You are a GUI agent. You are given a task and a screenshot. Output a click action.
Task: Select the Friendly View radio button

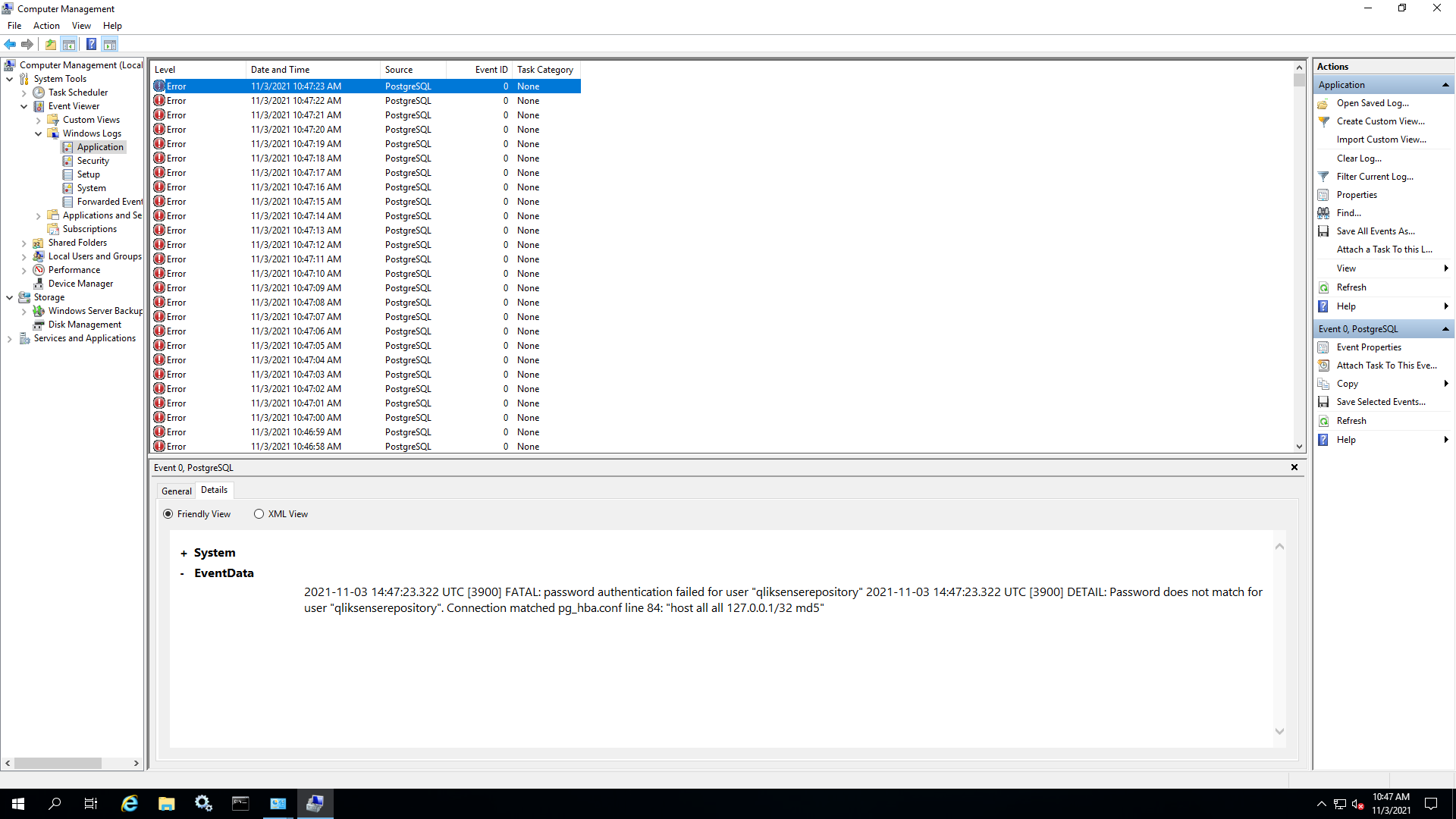click(168, 514)
